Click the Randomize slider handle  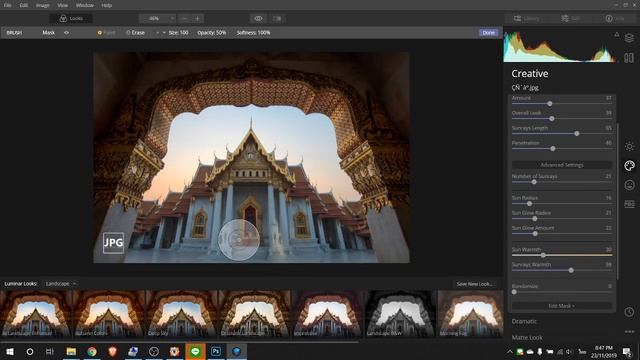tap(514, 292)
